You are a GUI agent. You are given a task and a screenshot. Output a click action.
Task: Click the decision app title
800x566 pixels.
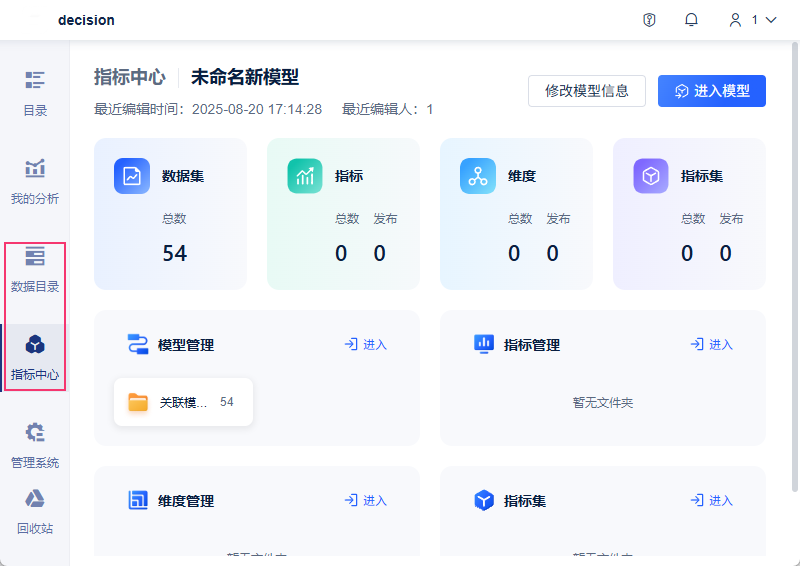click(86, 20)
